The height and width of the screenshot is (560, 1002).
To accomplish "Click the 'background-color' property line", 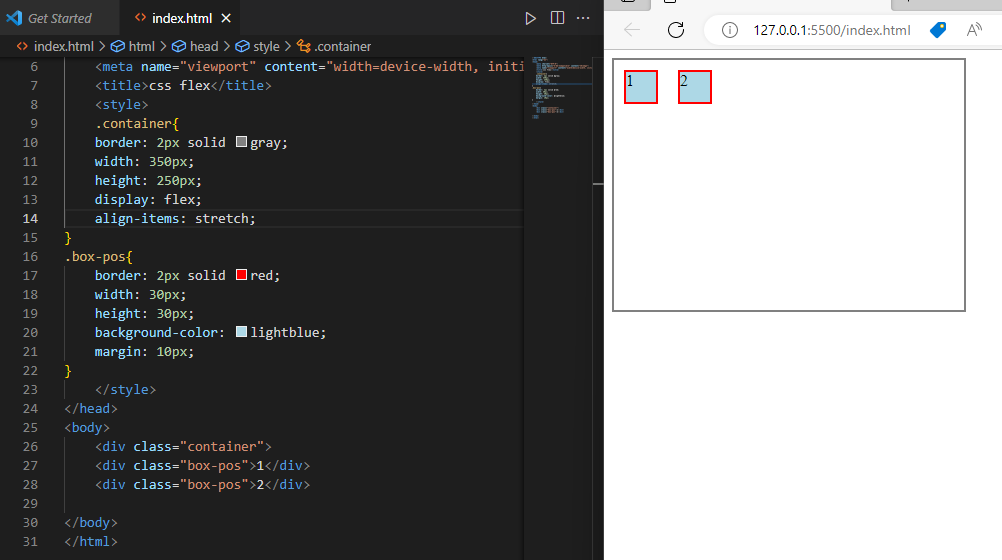I will click(x=210, y=332).
